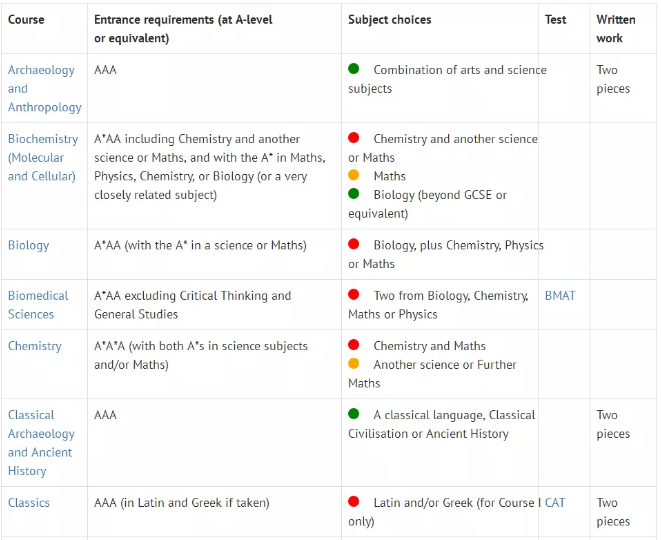Viewport: 661px width, 540px height.
Task: Click red dot beside Two from Biology, Chemistry
Action: (354, 294)
